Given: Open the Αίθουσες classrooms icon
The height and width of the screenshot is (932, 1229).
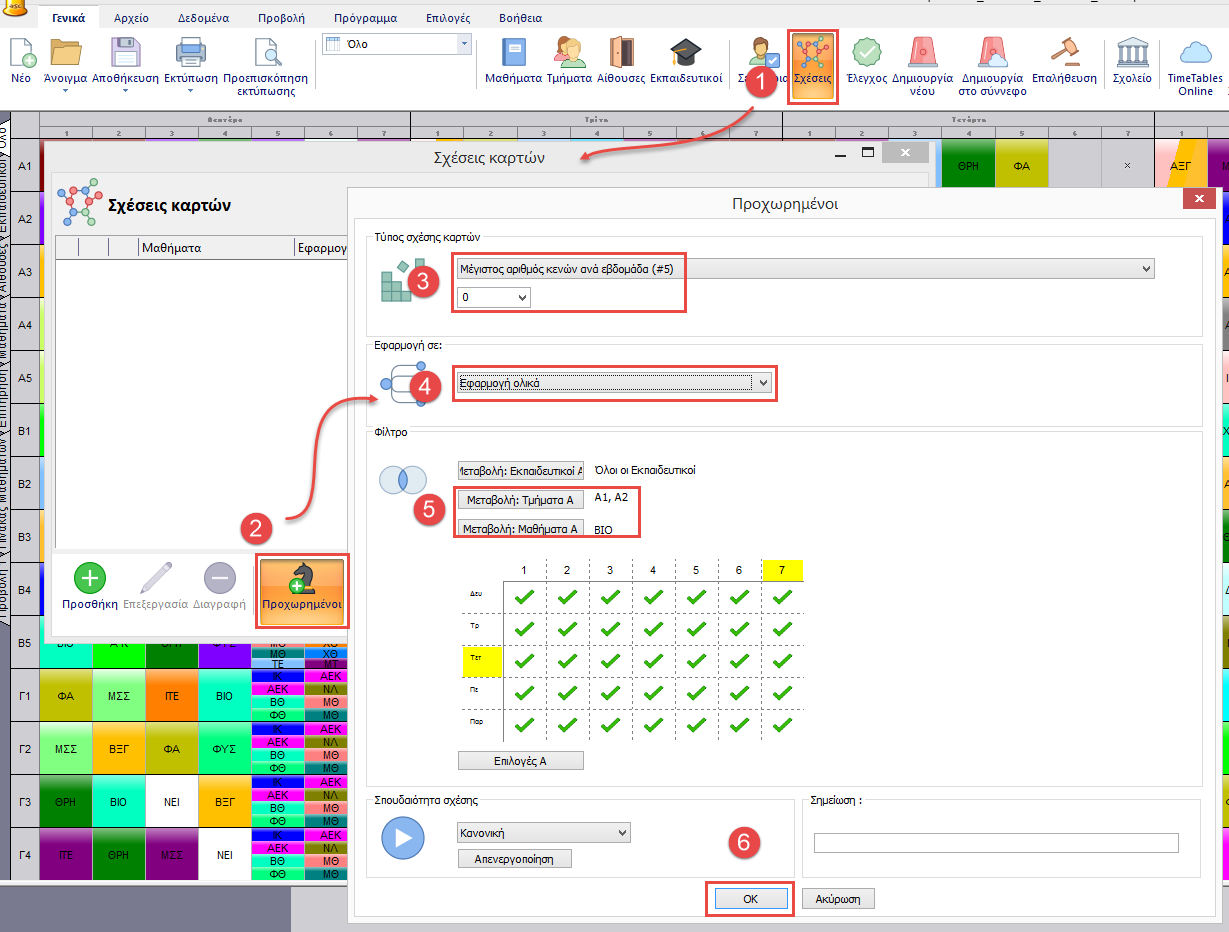Looking at the screenshot, I should click(x=621, y=61).
